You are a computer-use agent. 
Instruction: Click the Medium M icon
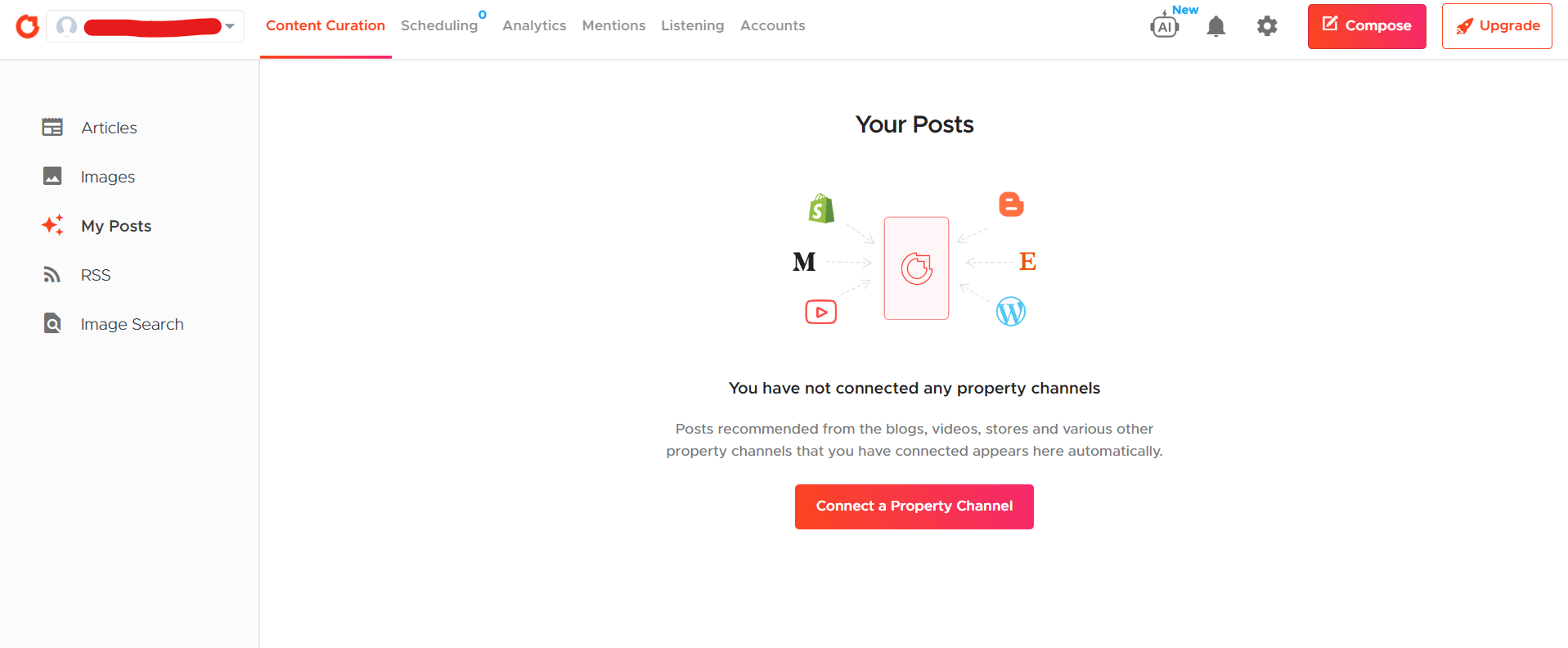(804, 262)
